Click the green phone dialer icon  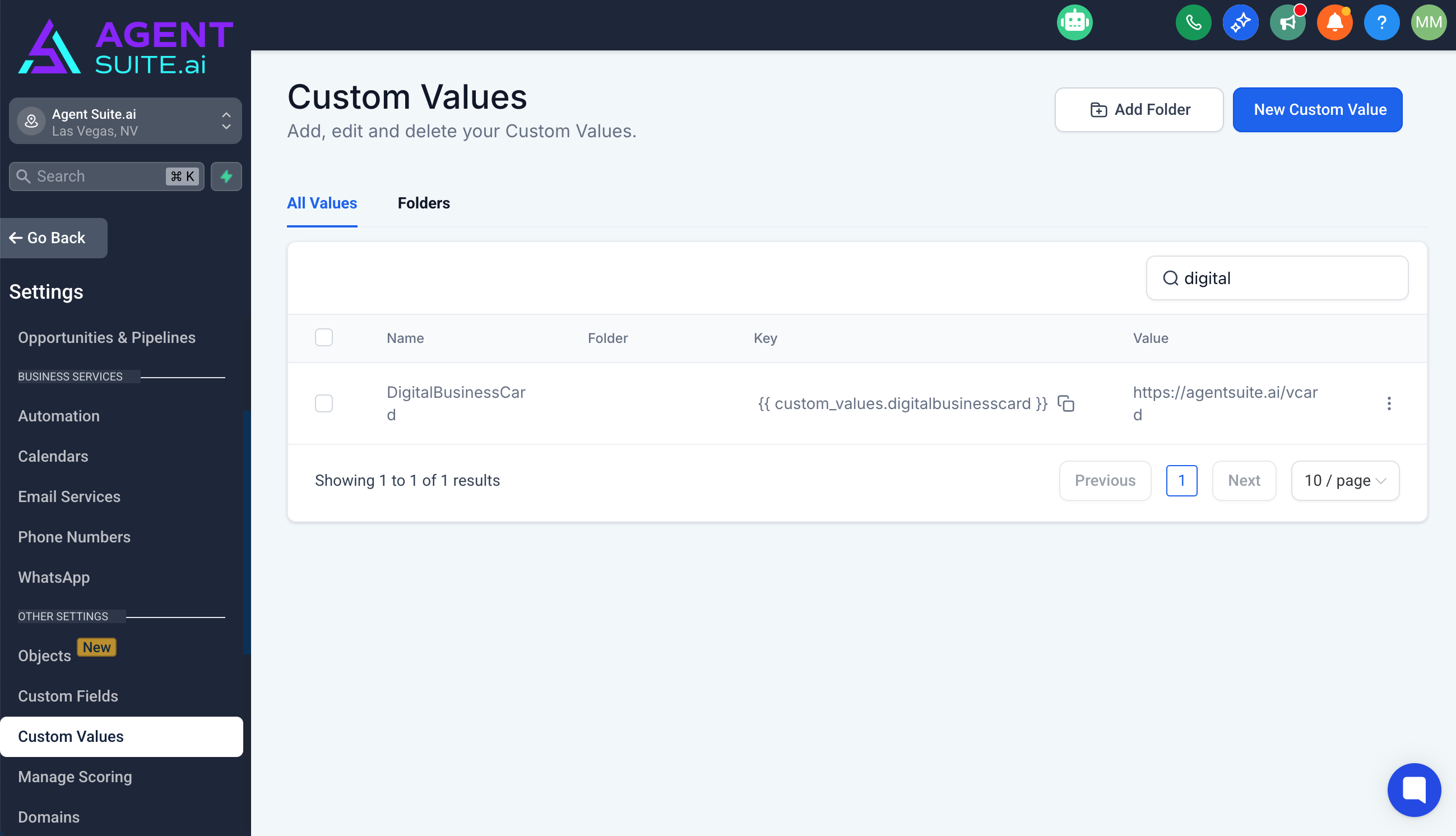coord(1193,23)
